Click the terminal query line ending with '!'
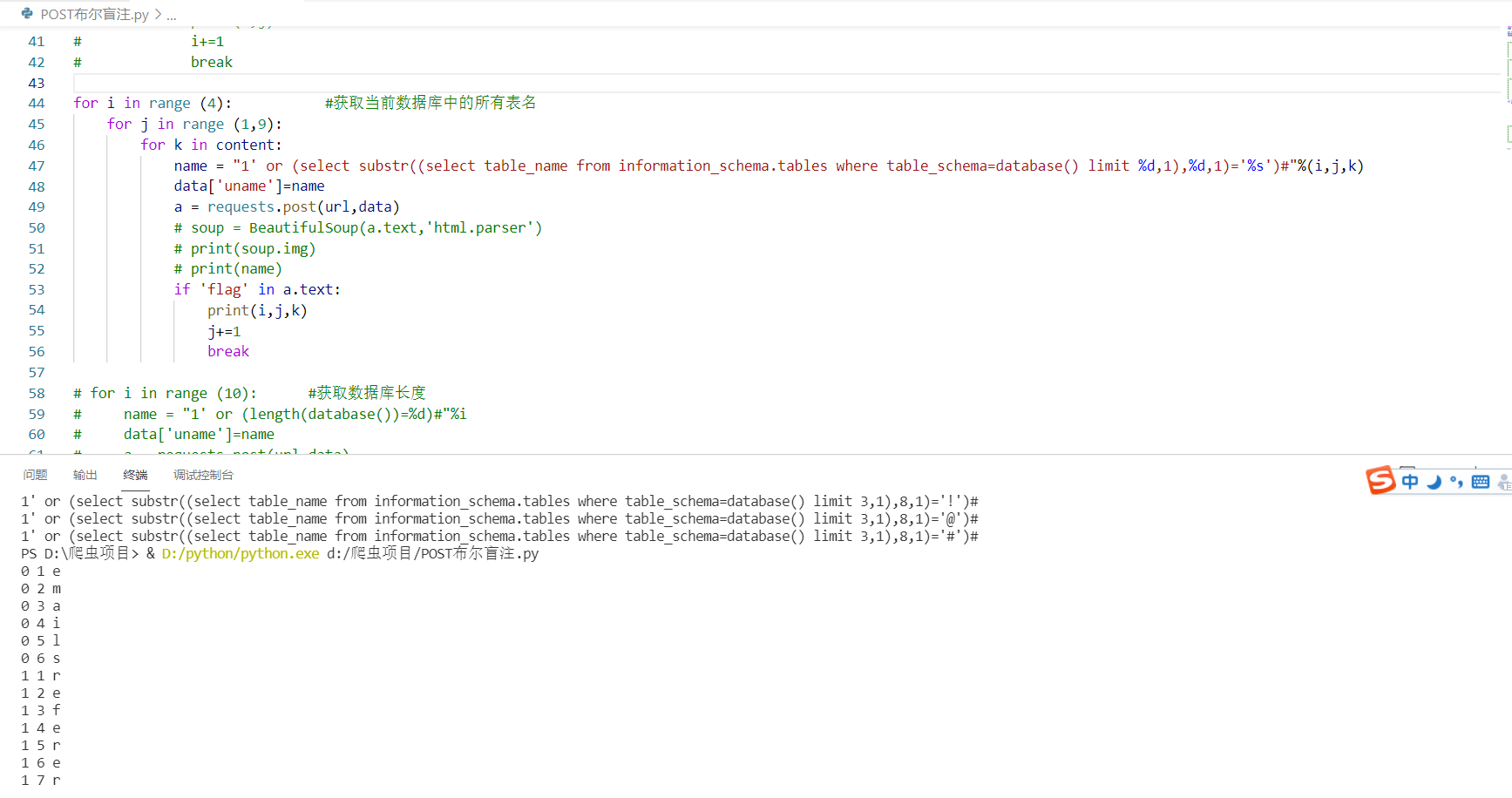This screenshot has height=798, width=1512. [x=500, y=502]
